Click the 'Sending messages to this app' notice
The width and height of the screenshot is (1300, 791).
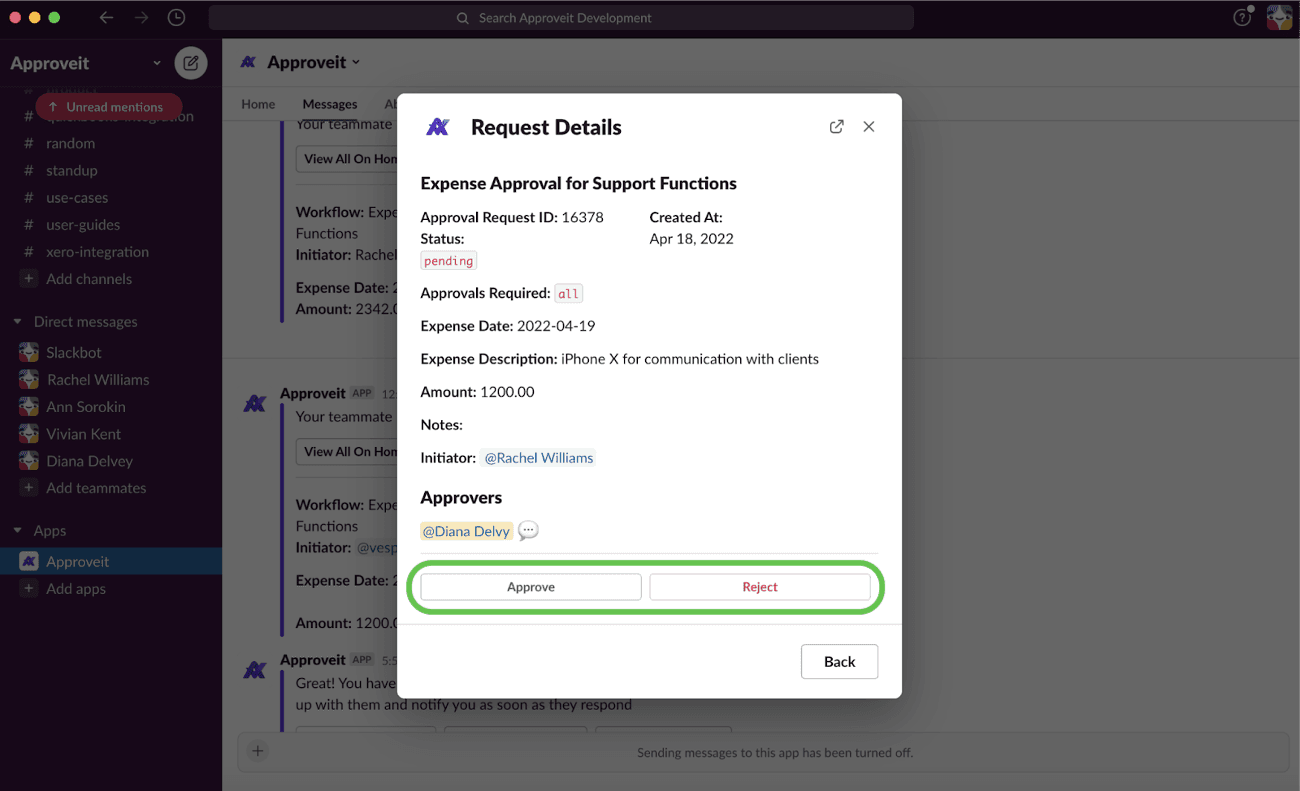tap(775, 752)
